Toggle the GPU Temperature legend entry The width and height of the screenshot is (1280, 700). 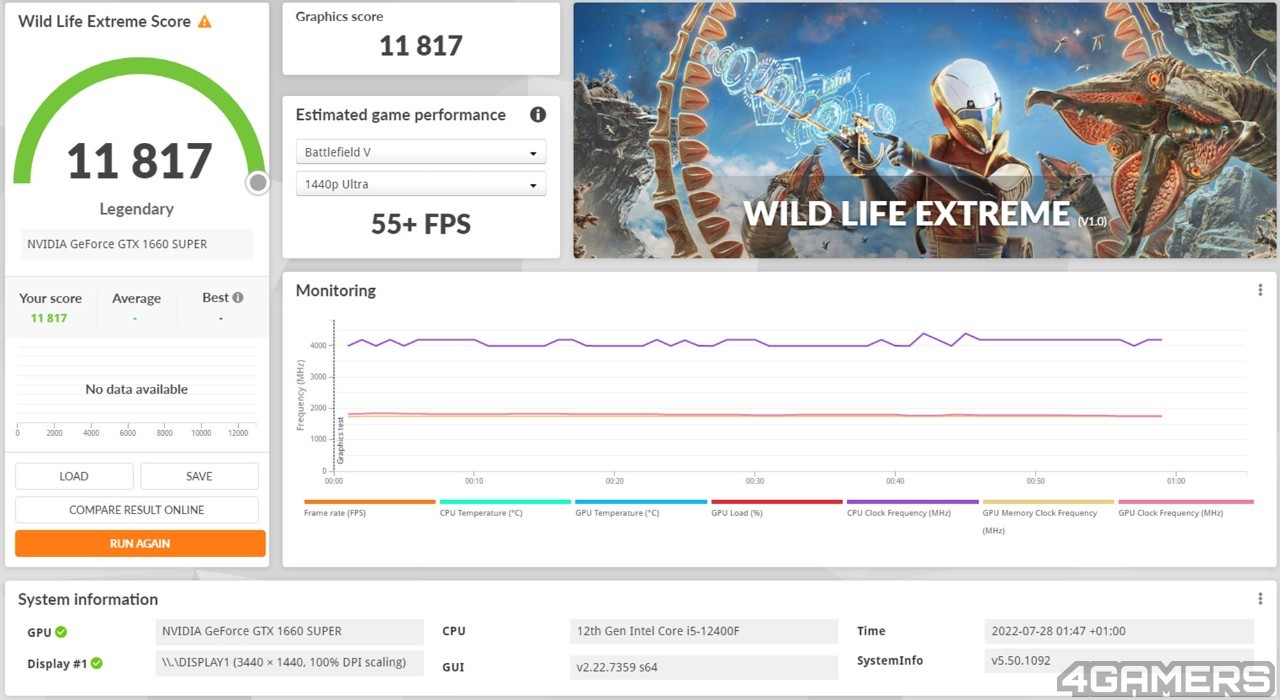click(640, 508)
